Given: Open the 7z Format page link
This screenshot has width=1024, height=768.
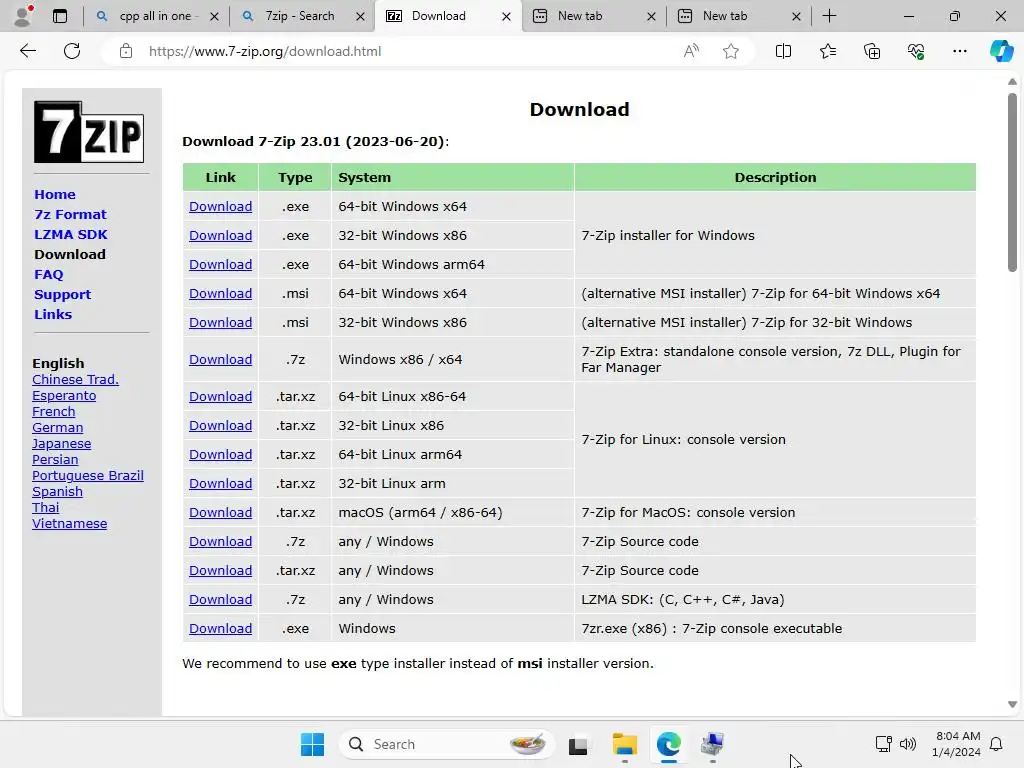Looking at the screenshot, I should pos(70,214).
